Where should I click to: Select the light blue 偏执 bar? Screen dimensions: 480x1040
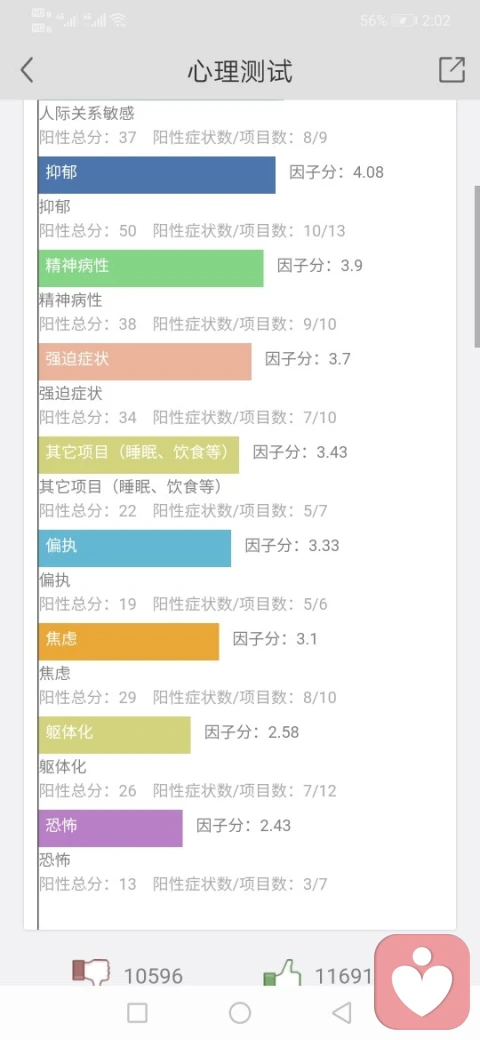(135, 548)
